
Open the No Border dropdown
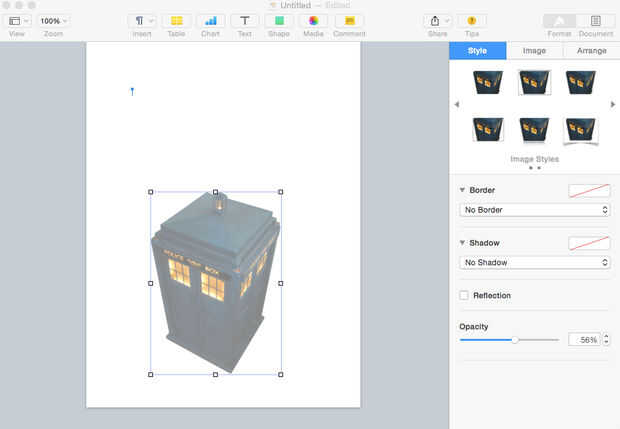(x=535, y=210)
